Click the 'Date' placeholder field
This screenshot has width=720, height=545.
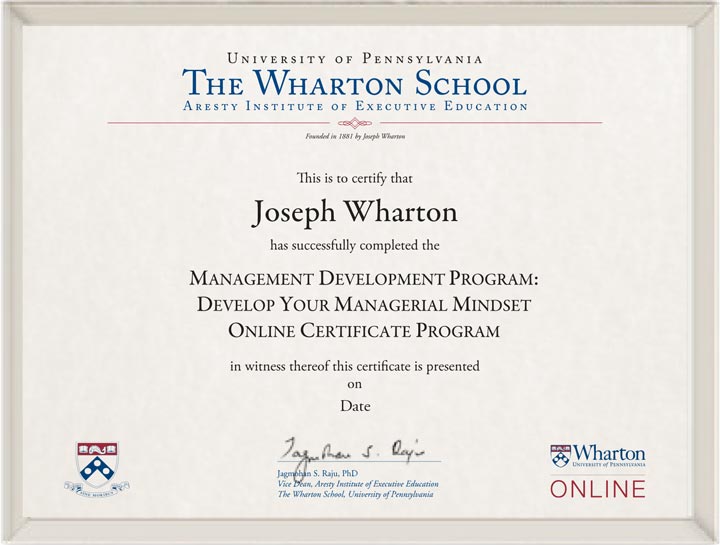click(355, 406)
